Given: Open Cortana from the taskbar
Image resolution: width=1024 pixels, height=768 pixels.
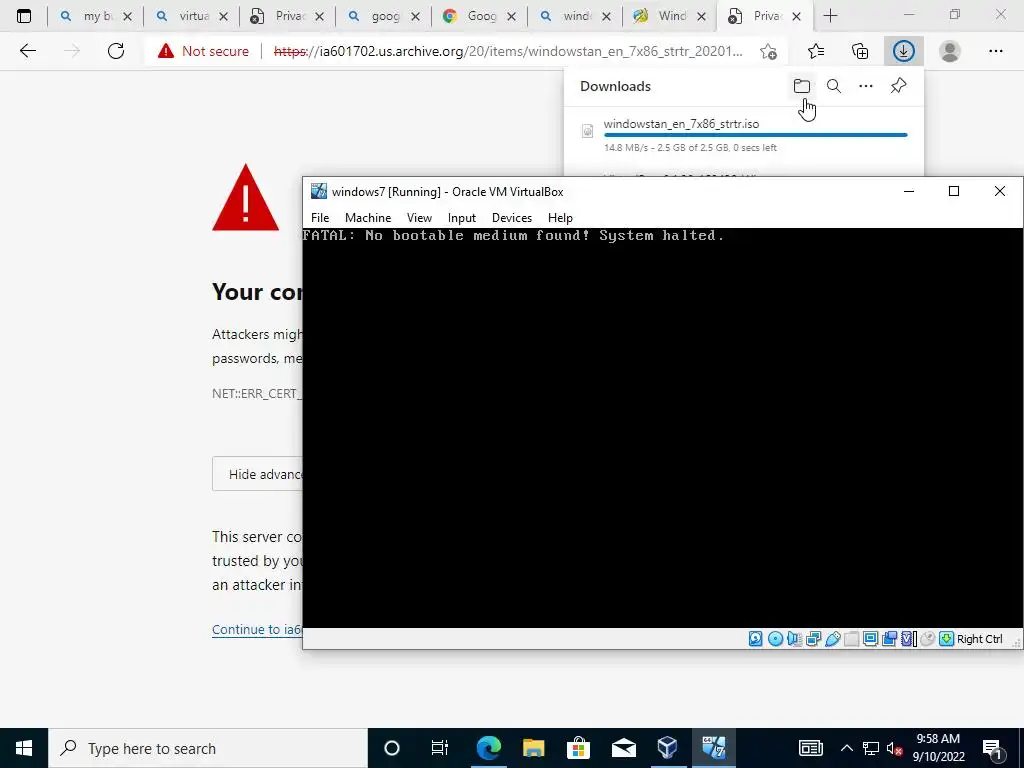Looking at the screenshot, I should tap(392, 748).
